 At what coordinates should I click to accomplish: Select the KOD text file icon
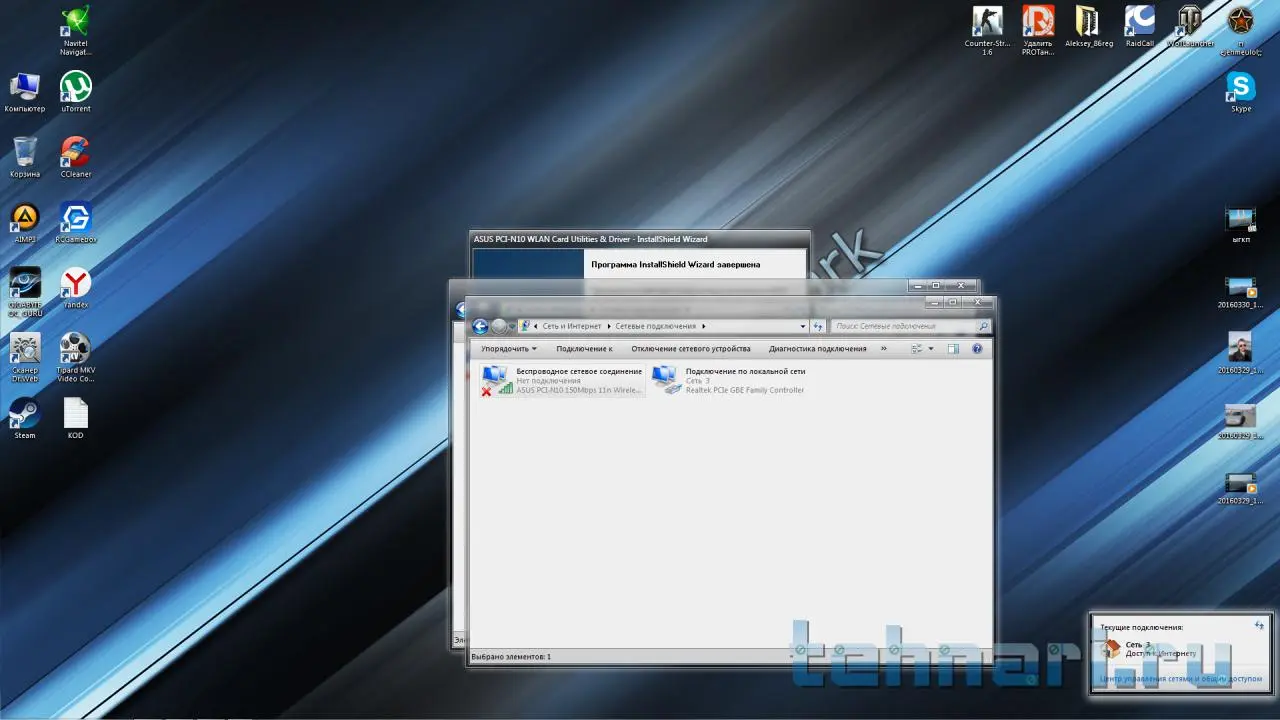pyautogui.click(x=76, y=419)
